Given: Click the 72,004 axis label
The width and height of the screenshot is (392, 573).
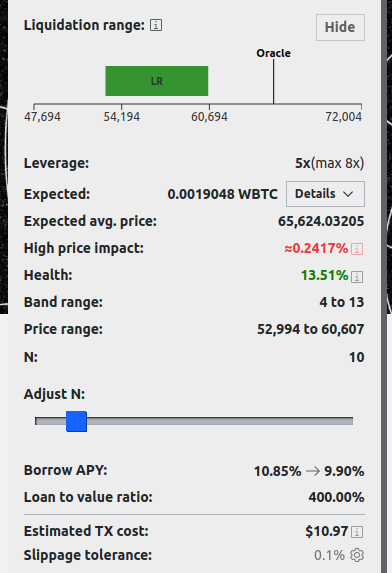Looking at the screenshot, I should pyautogui.click(x=343, y=117).
